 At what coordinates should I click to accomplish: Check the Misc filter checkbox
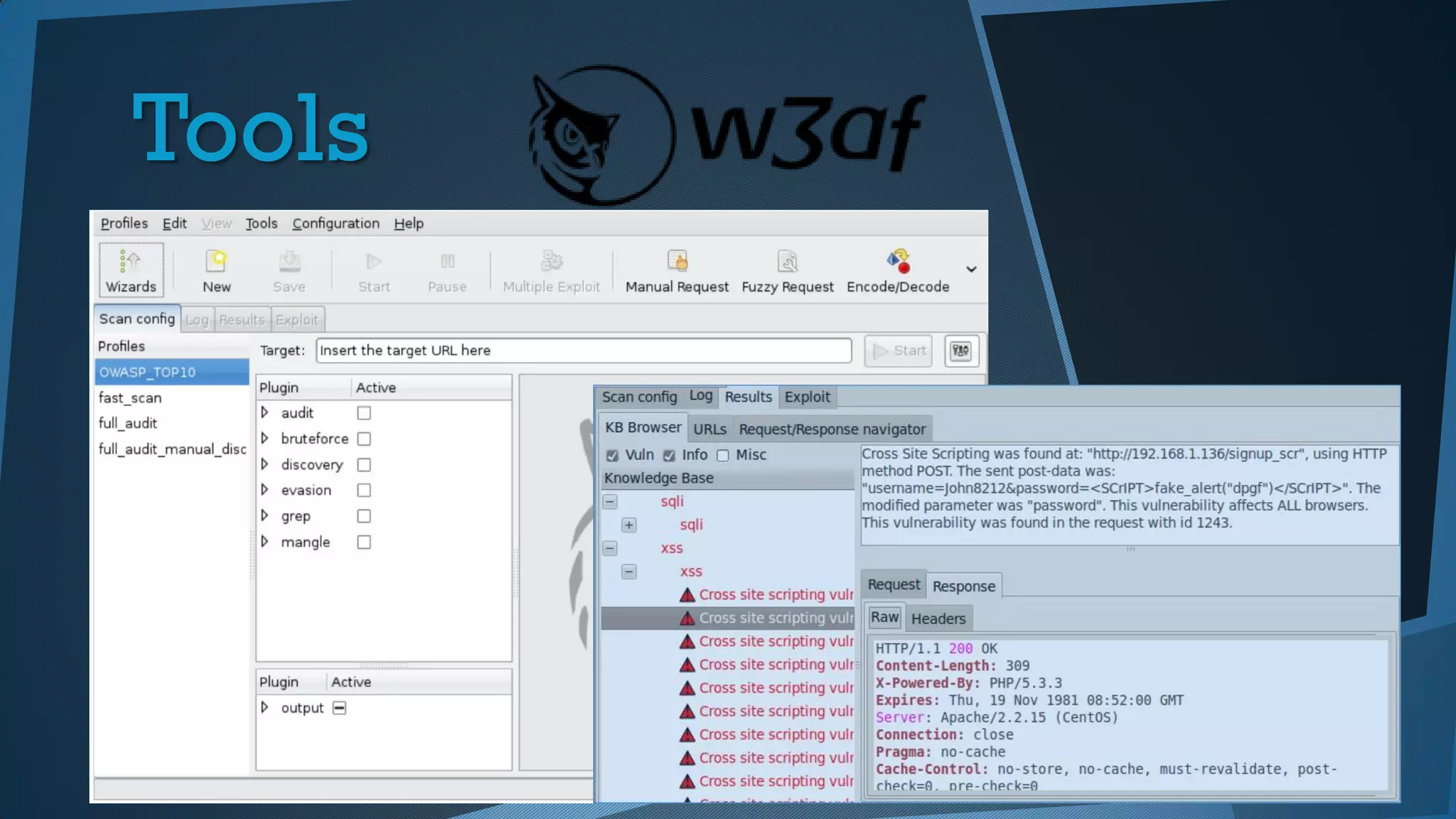[x=723, y=456]
